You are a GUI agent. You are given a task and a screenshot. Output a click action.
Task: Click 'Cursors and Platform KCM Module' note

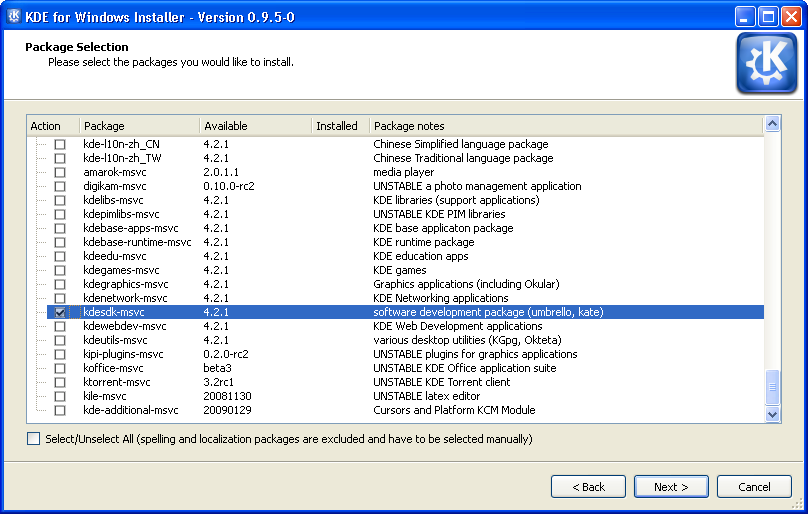(454, 410)
